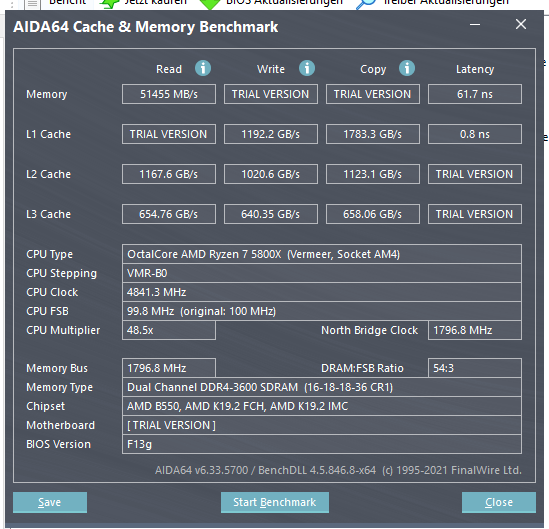Click CPU Stepping value VMR-B0
This screenshot has height=529, width=549.
322,273
